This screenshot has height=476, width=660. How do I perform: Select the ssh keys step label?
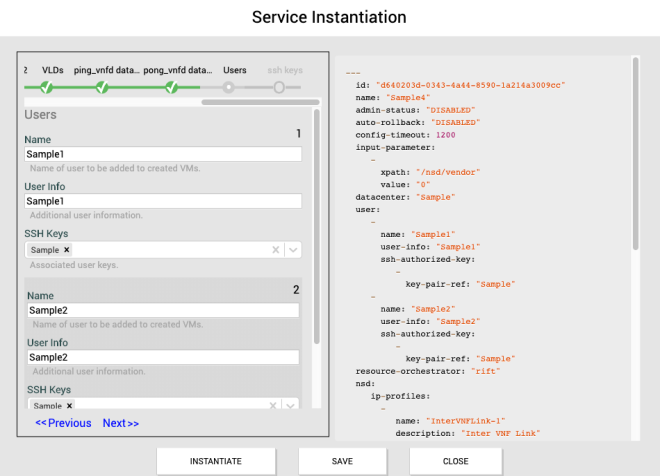[284, 71]
